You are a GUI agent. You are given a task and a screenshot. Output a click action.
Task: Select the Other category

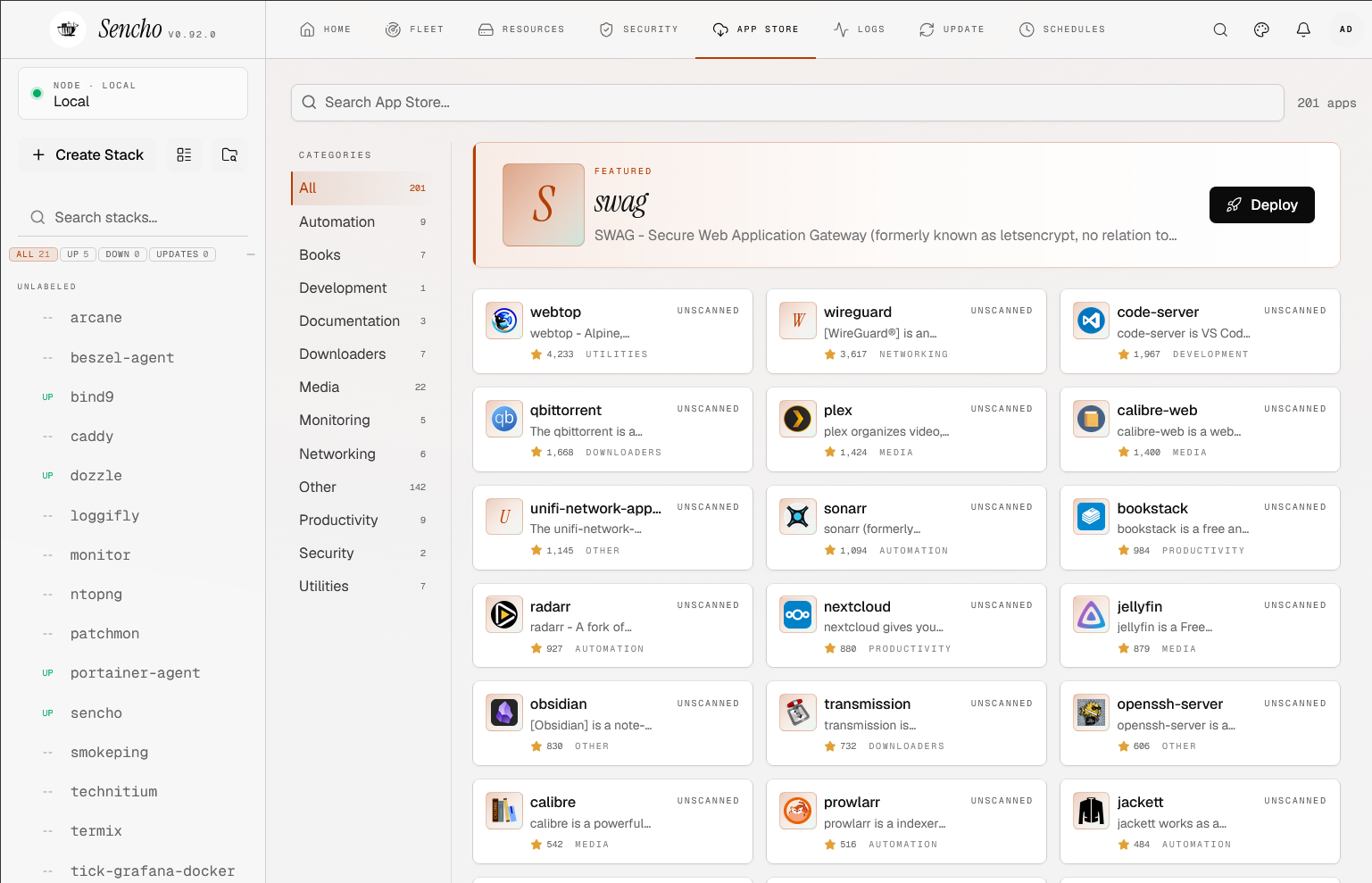[x=362, y=487]
